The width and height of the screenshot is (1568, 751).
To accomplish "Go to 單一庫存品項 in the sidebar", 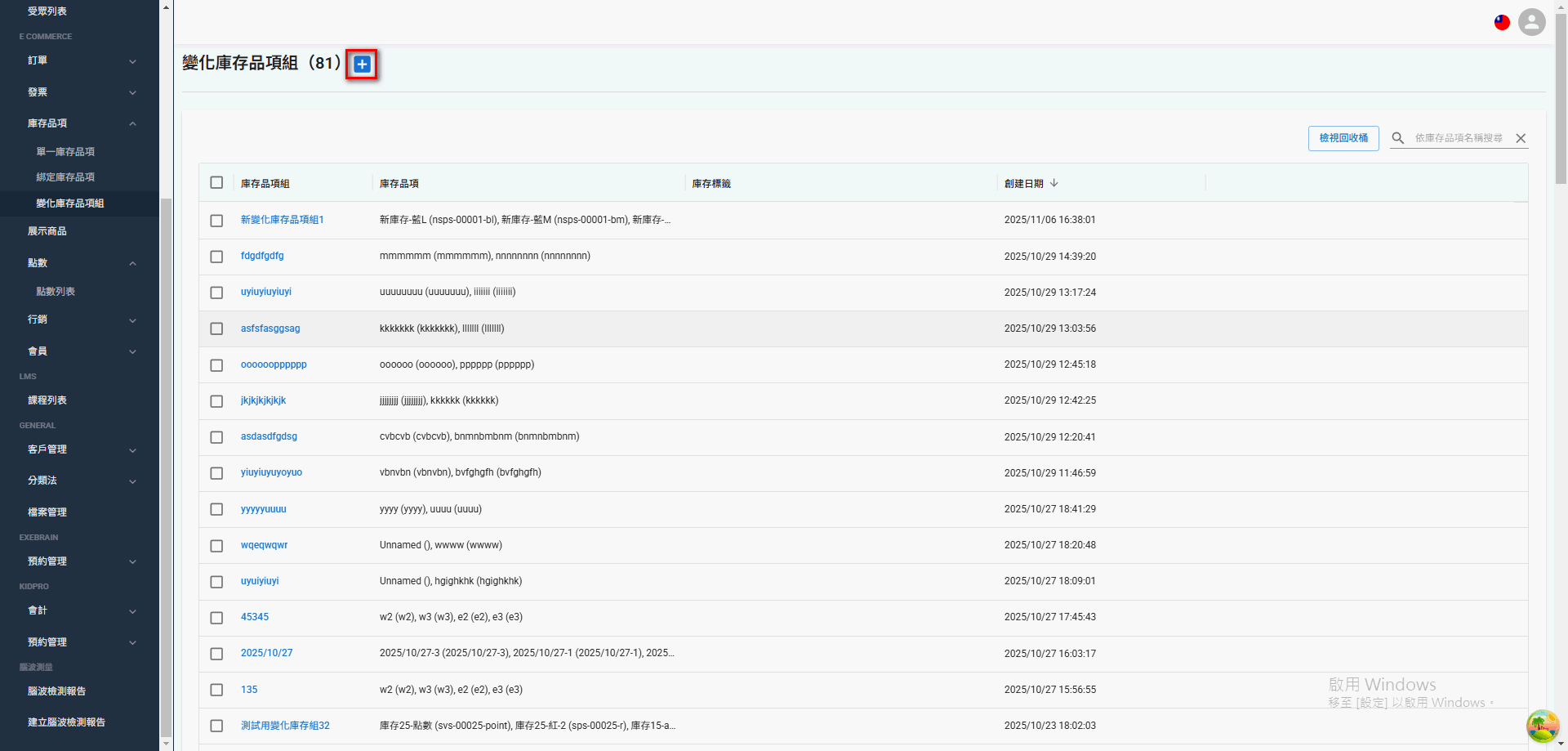I will click(65, 152).
